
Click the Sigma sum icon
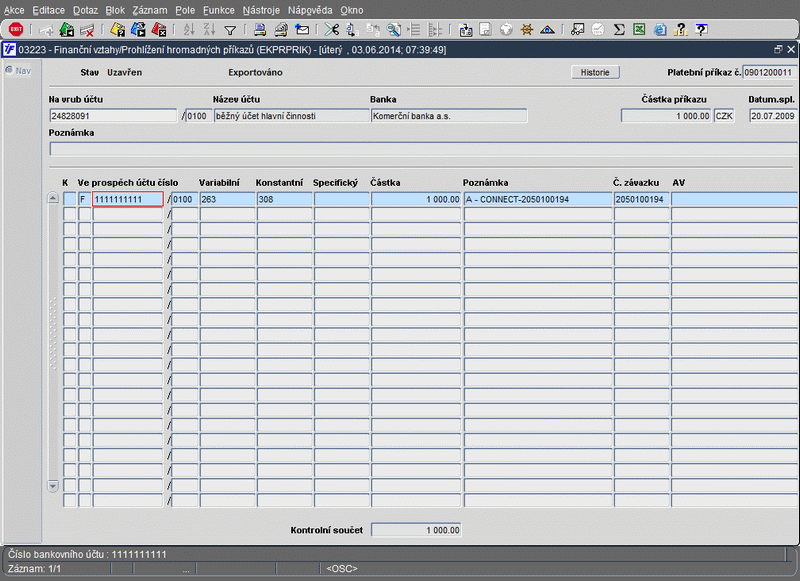[x=619, y=30]
